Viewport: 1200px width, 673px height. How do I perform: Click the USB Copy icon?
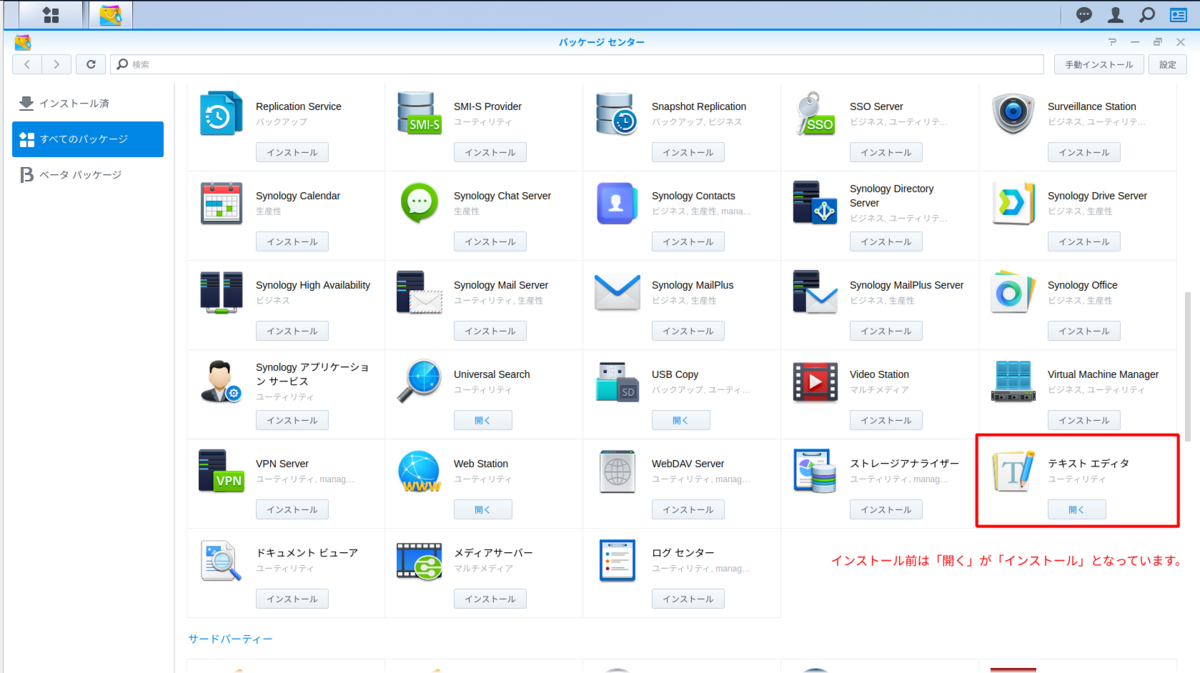(x=617, y=382)
